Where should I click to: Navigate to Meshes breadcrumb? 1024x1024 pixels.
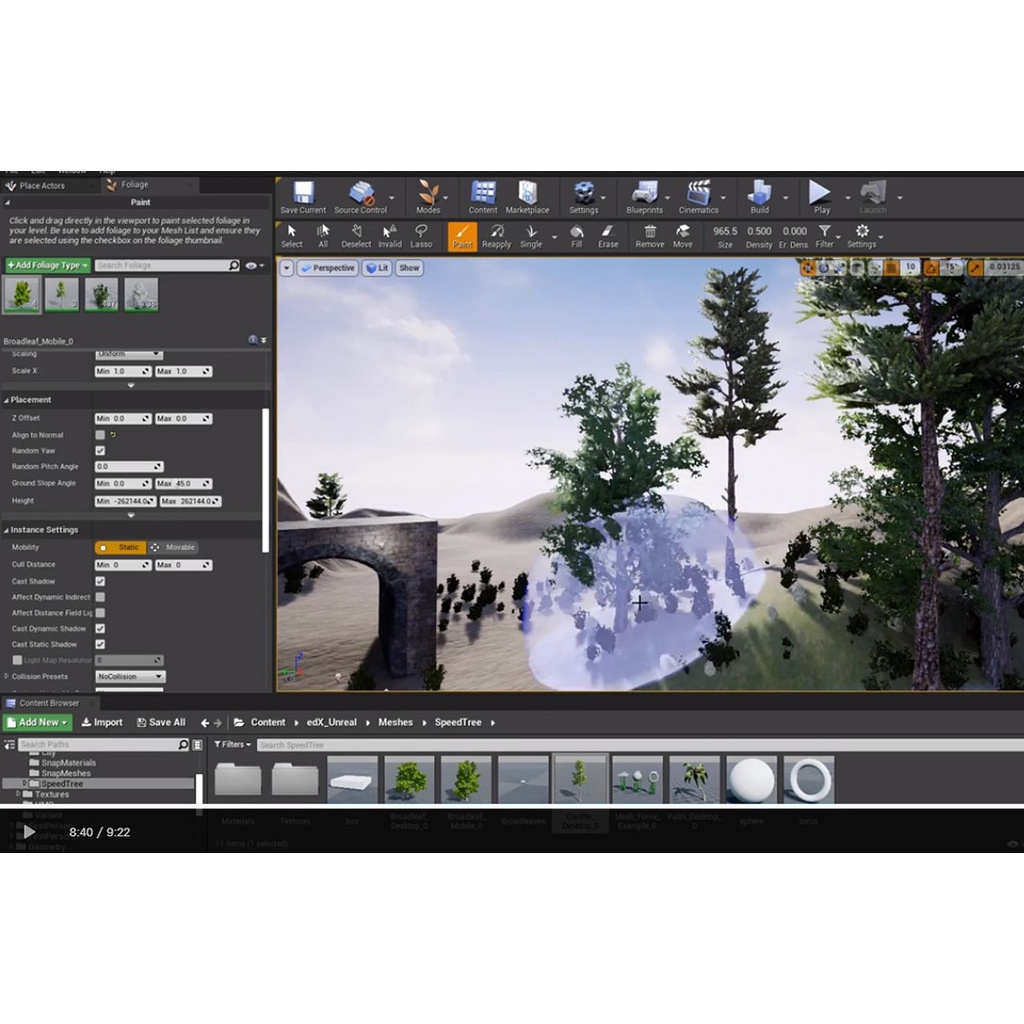tap(396, 722)
